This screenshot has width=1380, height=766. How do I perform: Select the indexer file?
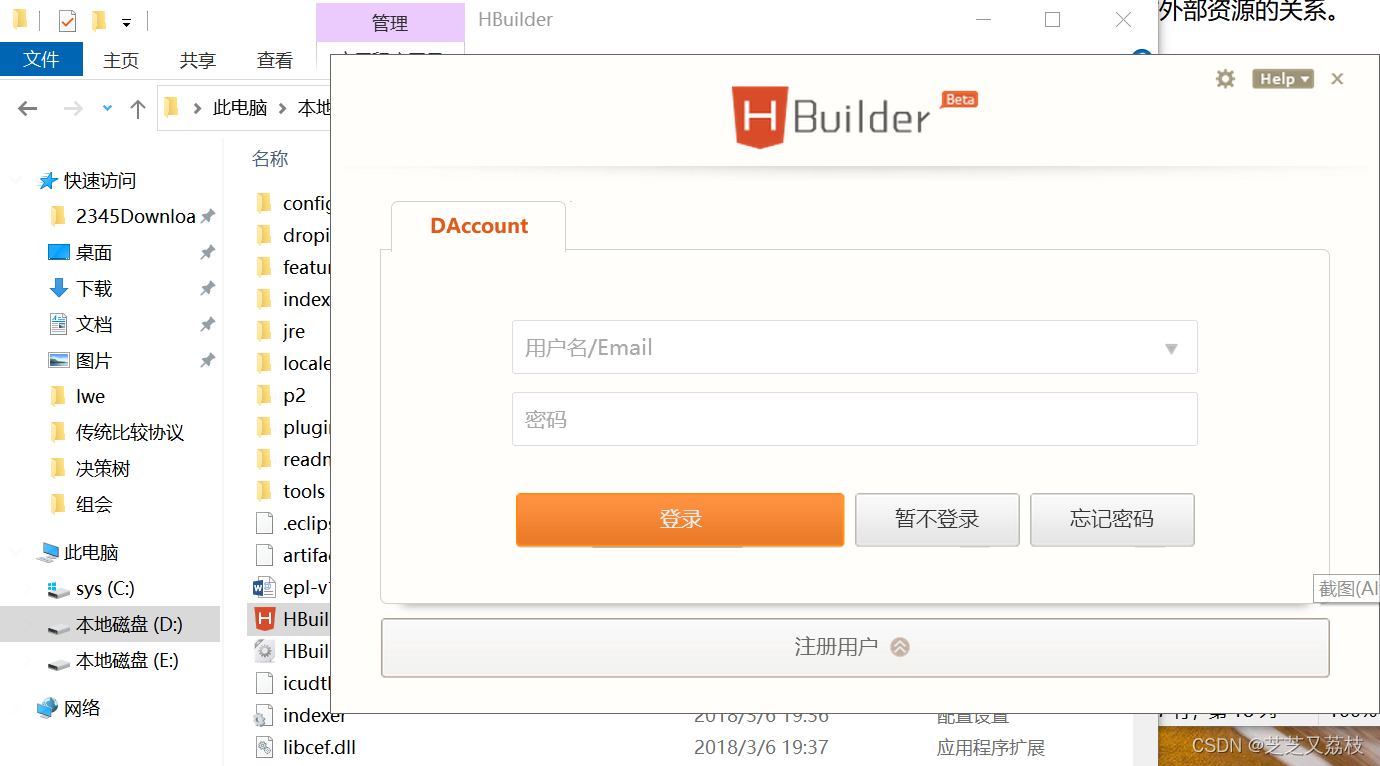point(301,715)
